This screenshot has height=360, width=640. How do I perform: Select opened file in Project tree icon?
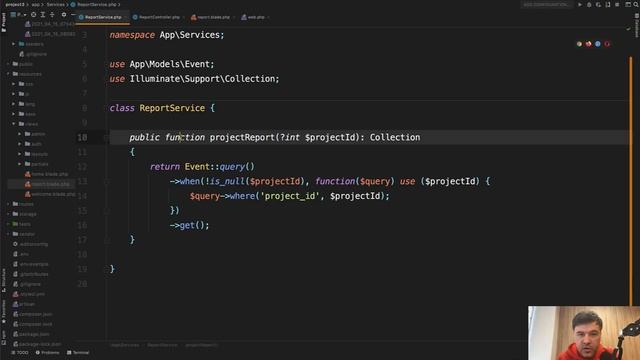click(x=33, y=15)
